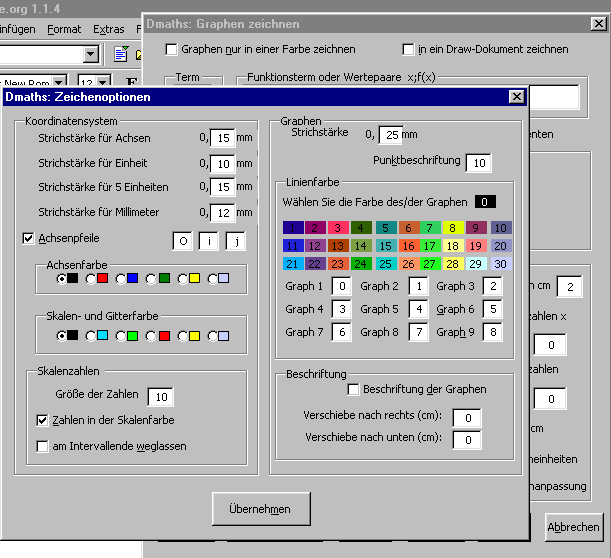Click 'Verschiebe nach unten (cm)' field
This screenshot has width=611, height=558.
tap(467, 440)
